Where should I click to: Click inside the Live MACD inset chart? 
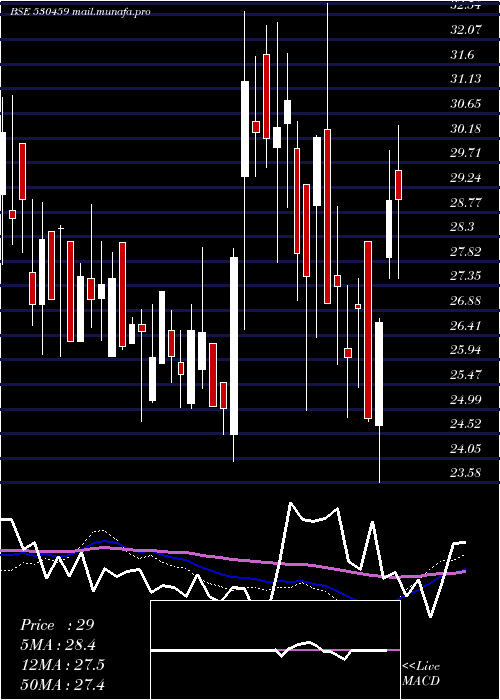pyautogui.click(x=275, y=650)
